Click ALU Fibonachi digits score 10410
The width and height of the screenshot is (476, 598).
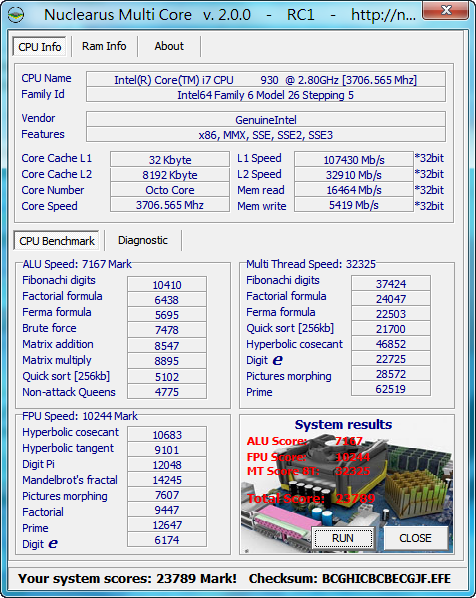(167, 285)
